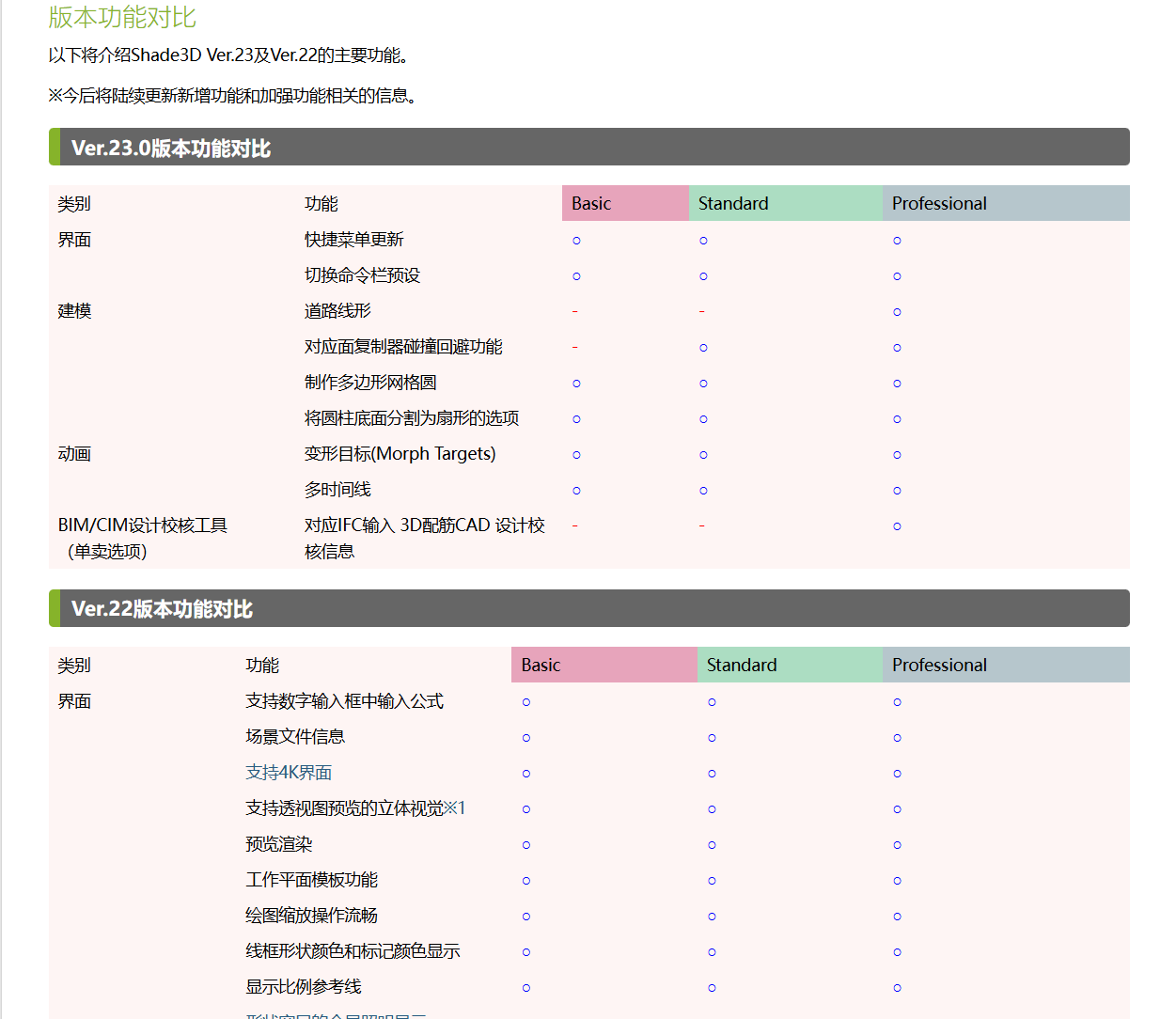Select the 线框形状颜色和标记颜色显示 text
Screen dimensions: 1176x1019
click(353, 951)
